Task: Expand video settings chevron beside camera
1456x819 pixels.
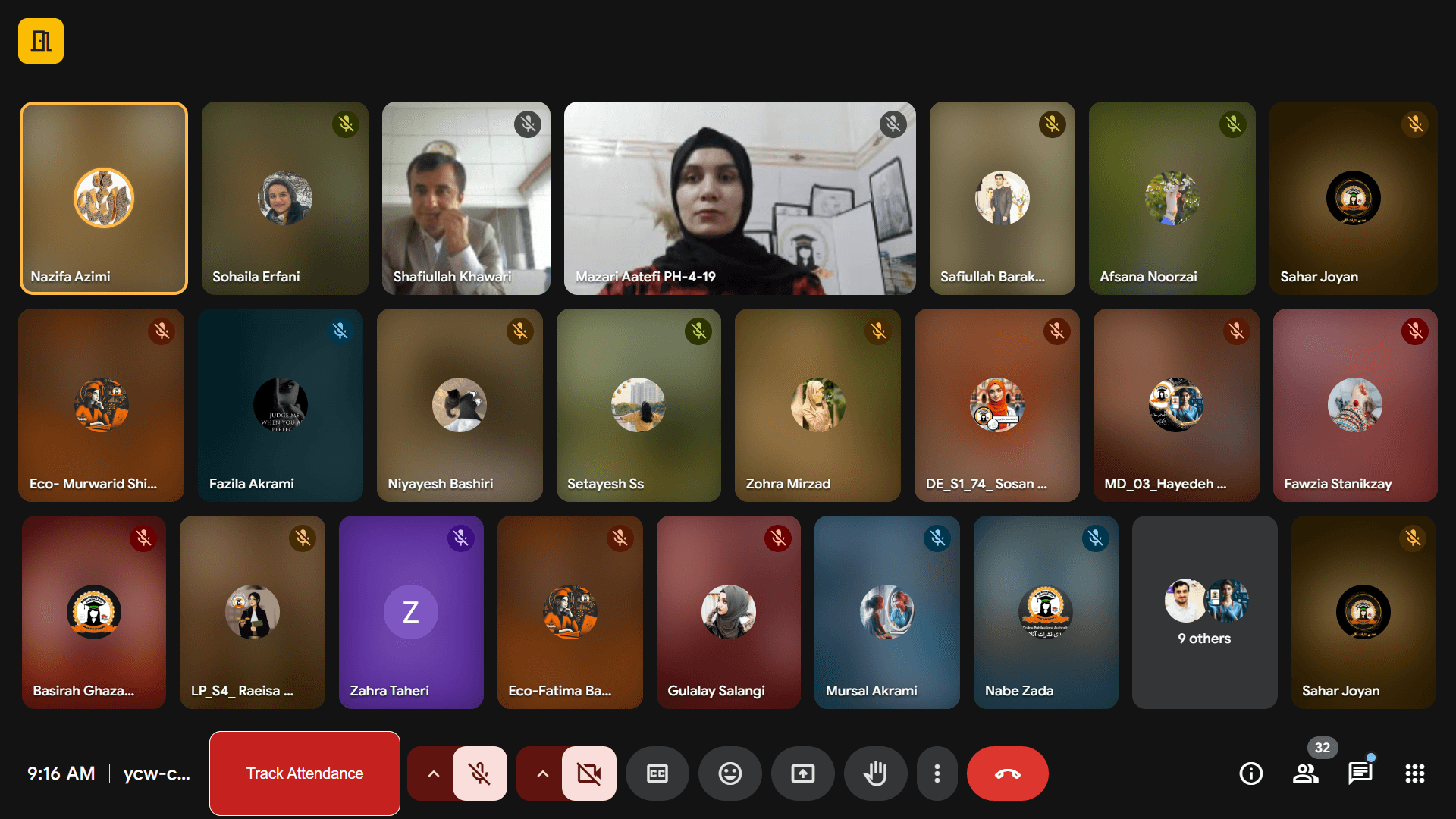Action: (x=542, y=773)
